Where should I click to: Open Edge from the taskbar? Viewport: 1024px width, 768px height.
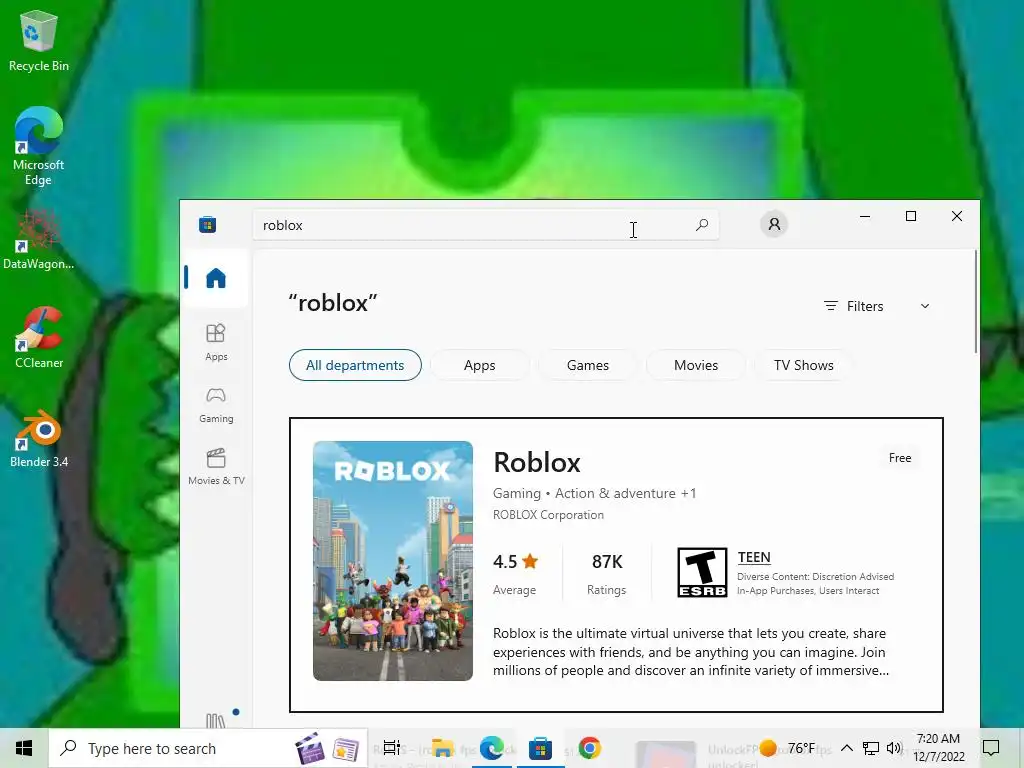coord(492,748)
